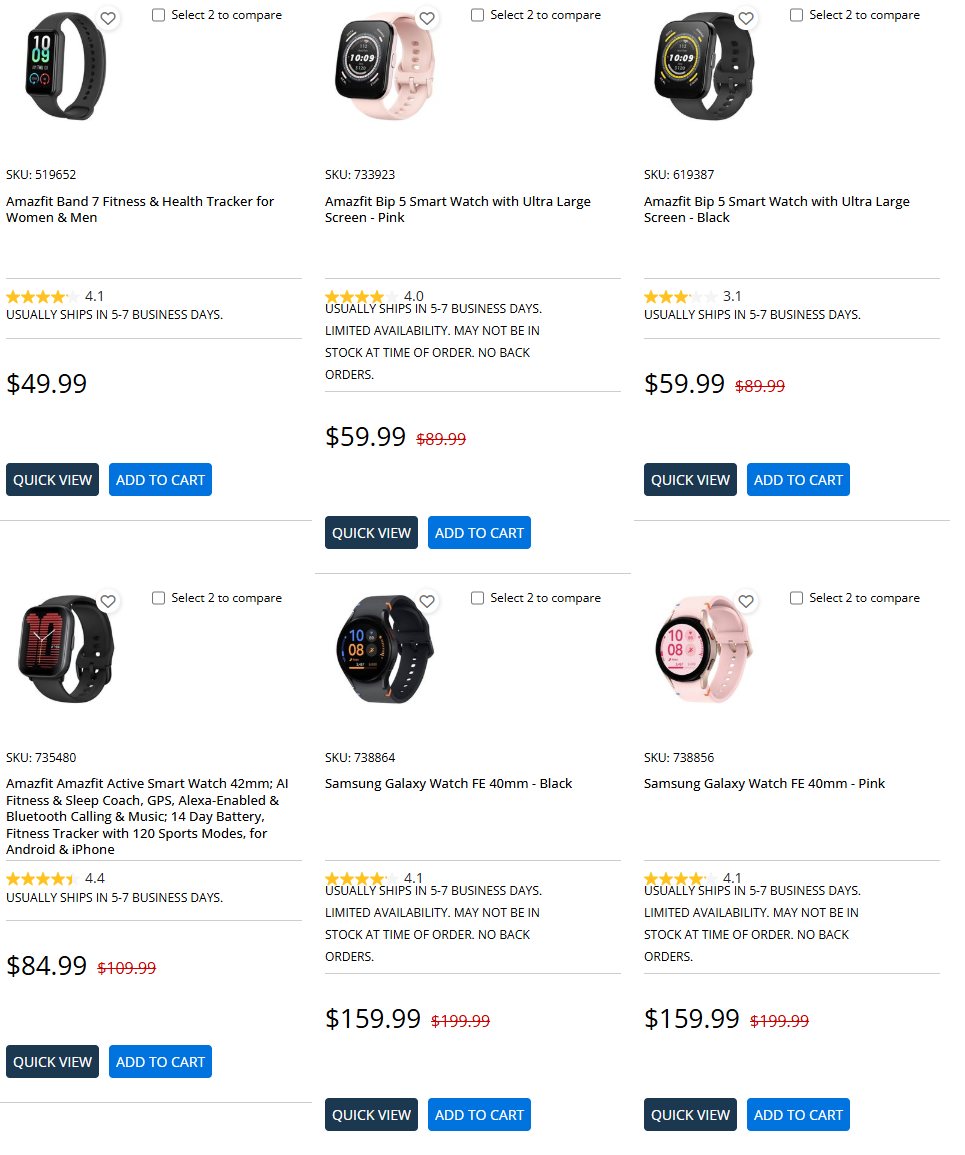Open the pink Amazfit Bip 5 photo
This screenshot has height=1155, width=965.
(x=385, y=65)
